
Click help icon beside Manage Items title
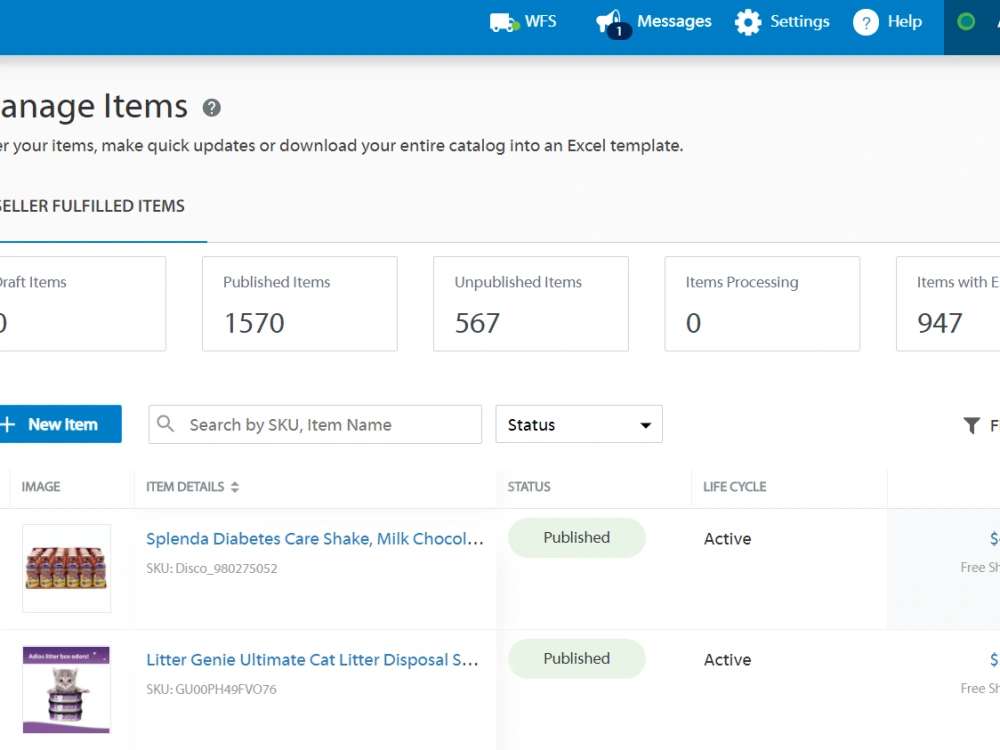point(212,108)
